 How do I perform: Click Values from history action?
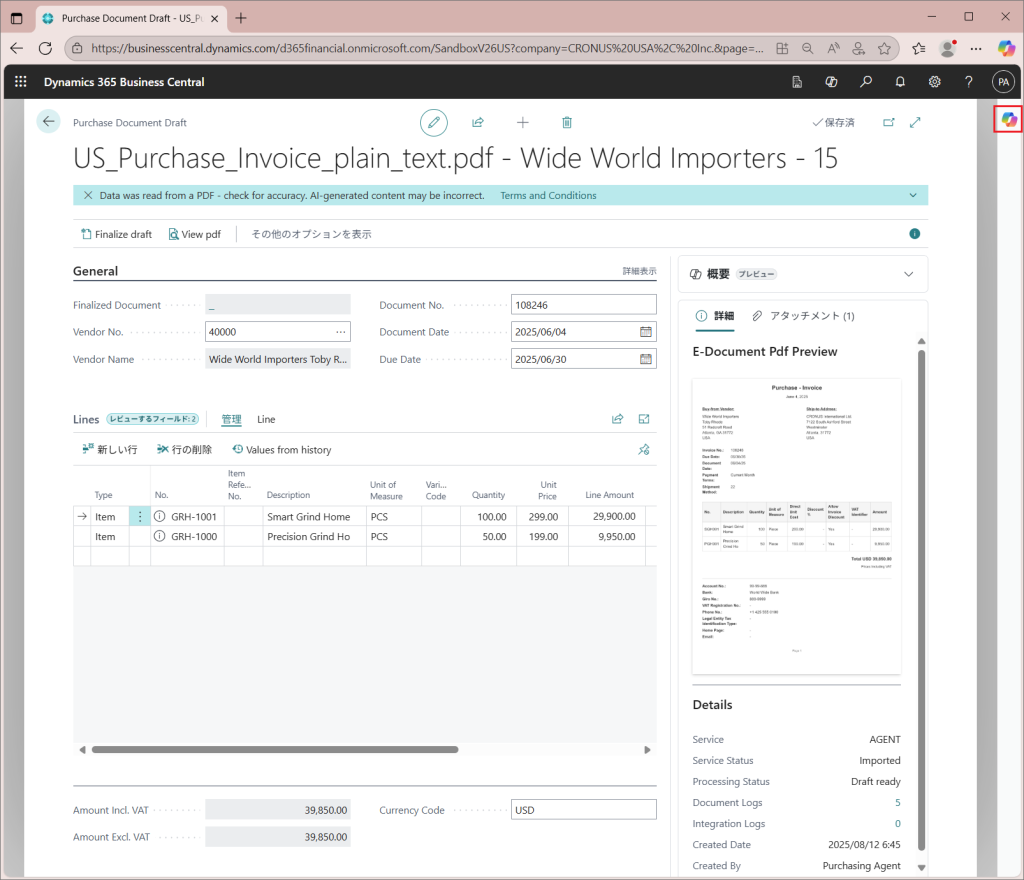click(282, 450)
